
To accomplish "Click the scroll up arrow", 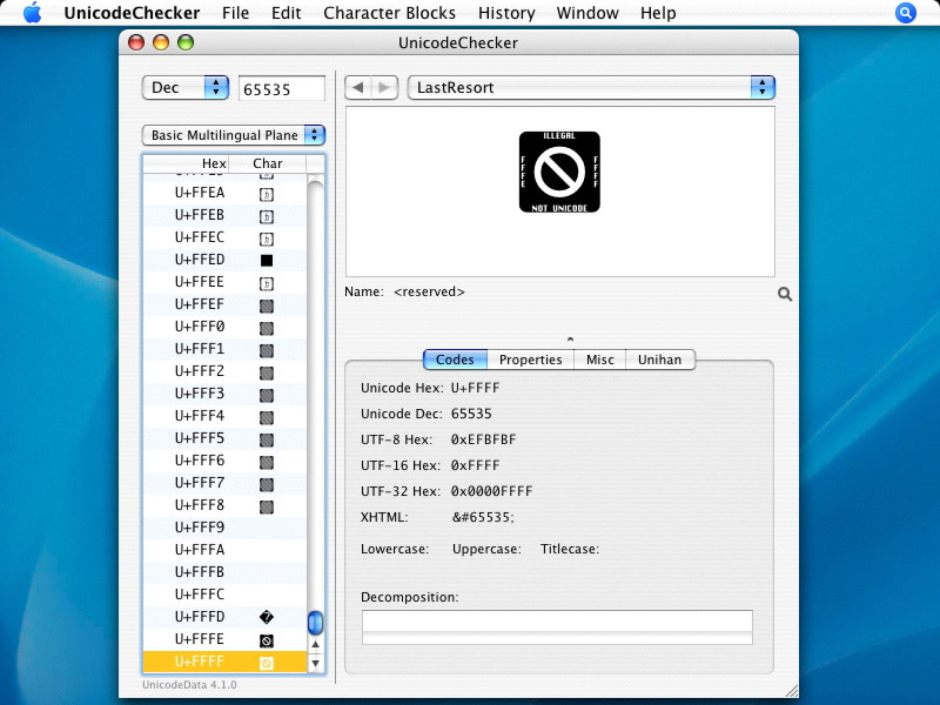I will point(315,644).
